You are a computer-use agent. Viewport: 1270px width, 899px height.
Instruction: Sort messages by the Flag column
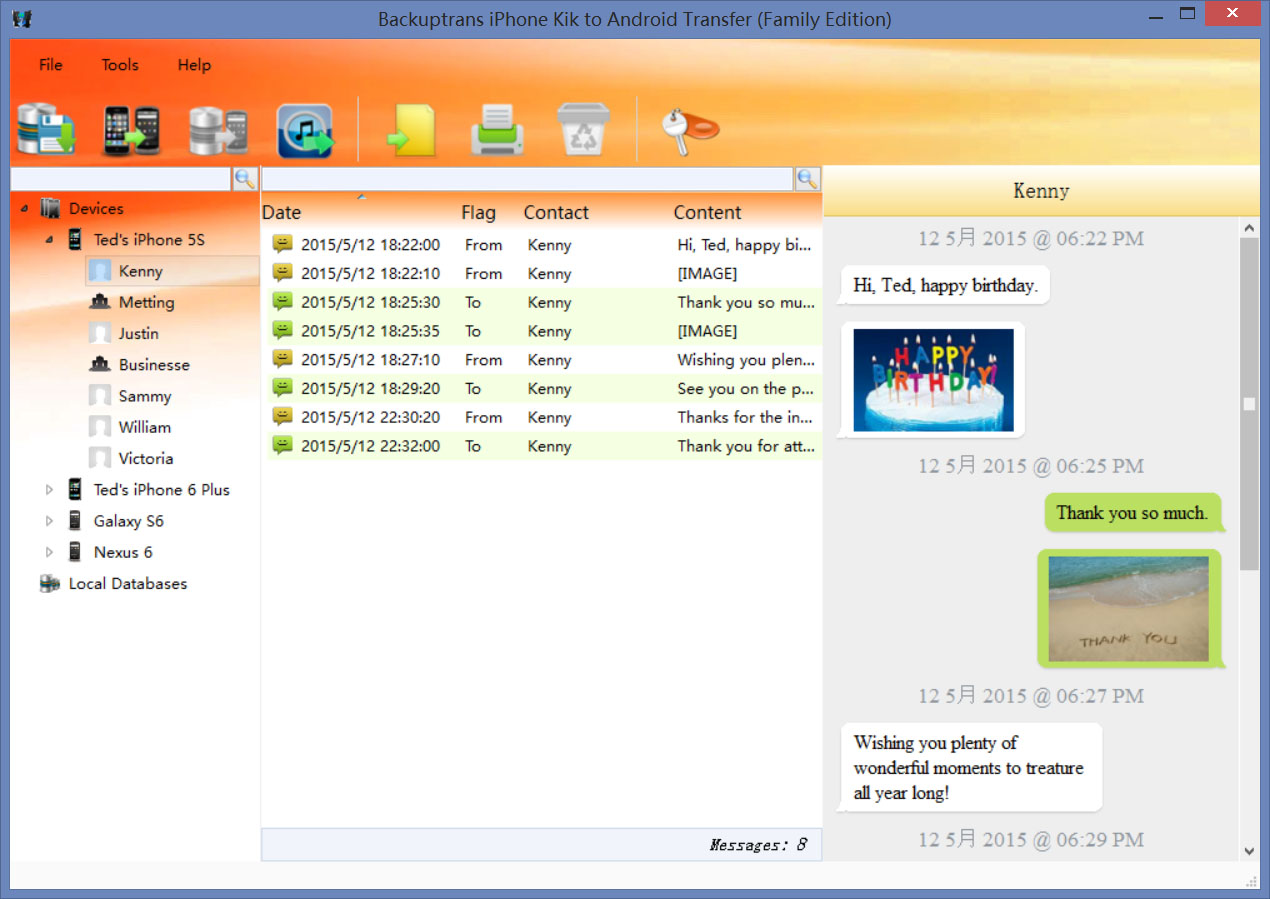coord(478,212)
